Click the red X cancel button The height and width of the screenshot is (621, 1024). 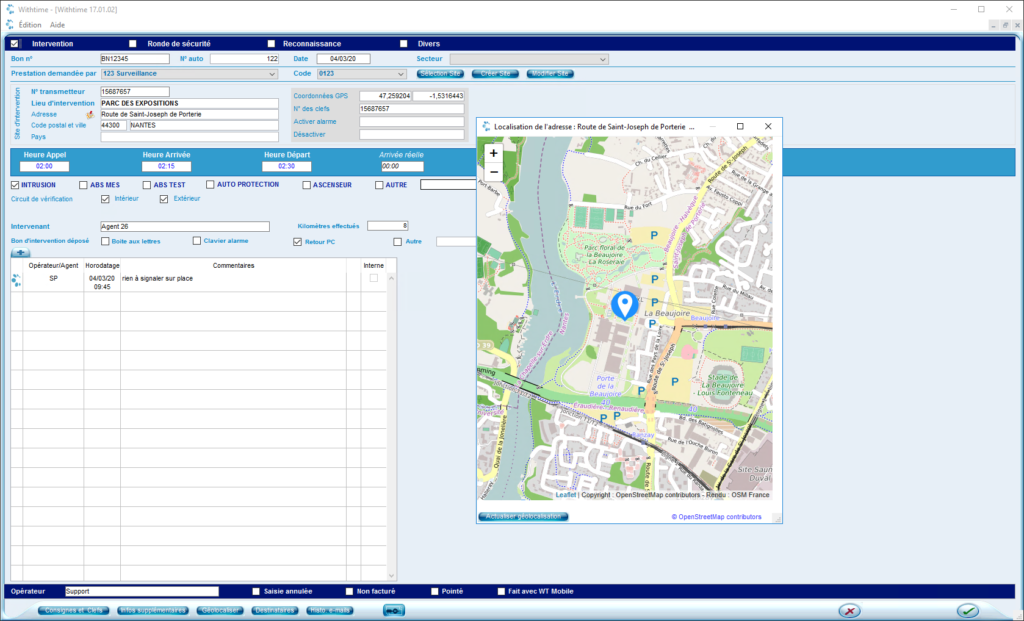click(x=849, y=611)
